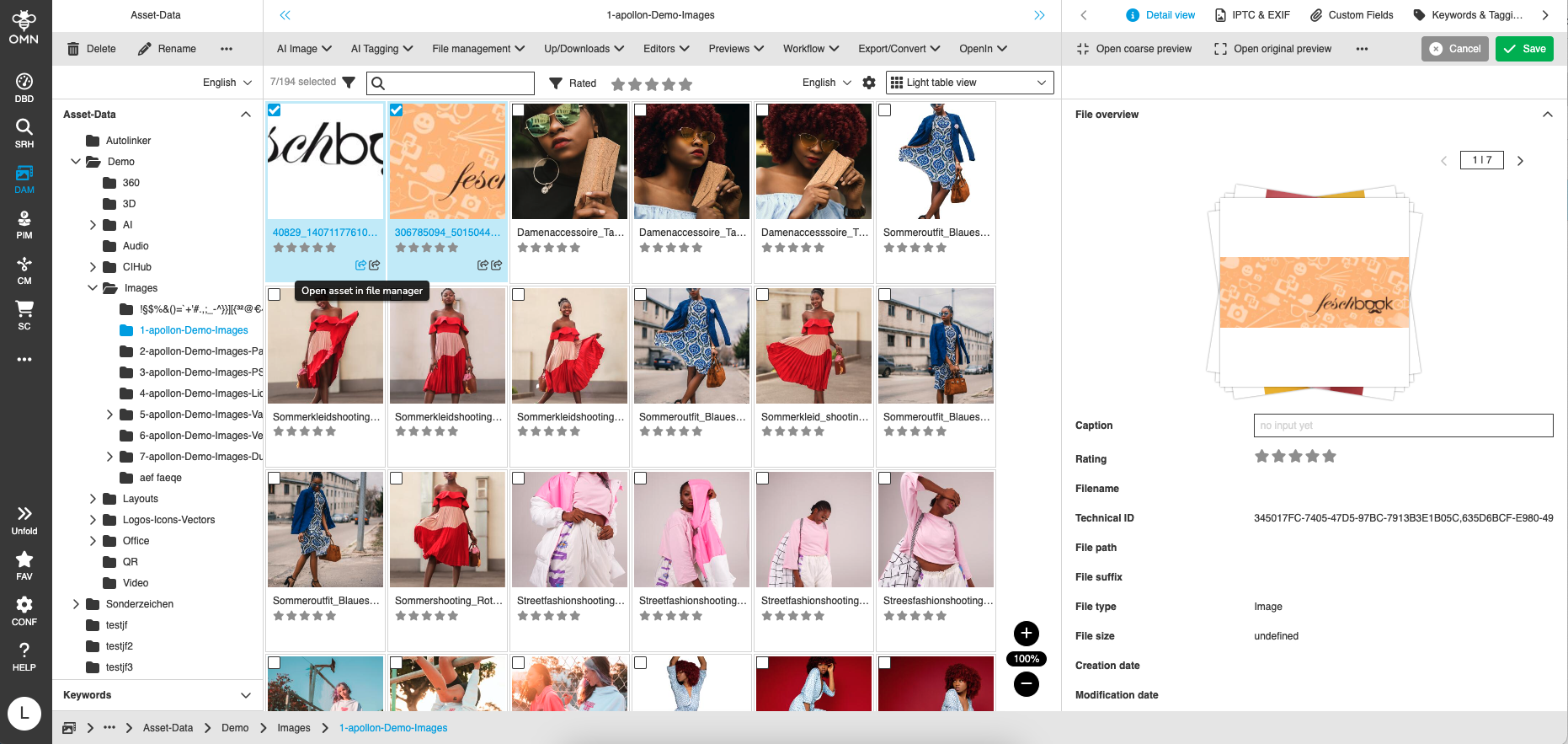Open the FAV favorites star

tap(24, 565)
